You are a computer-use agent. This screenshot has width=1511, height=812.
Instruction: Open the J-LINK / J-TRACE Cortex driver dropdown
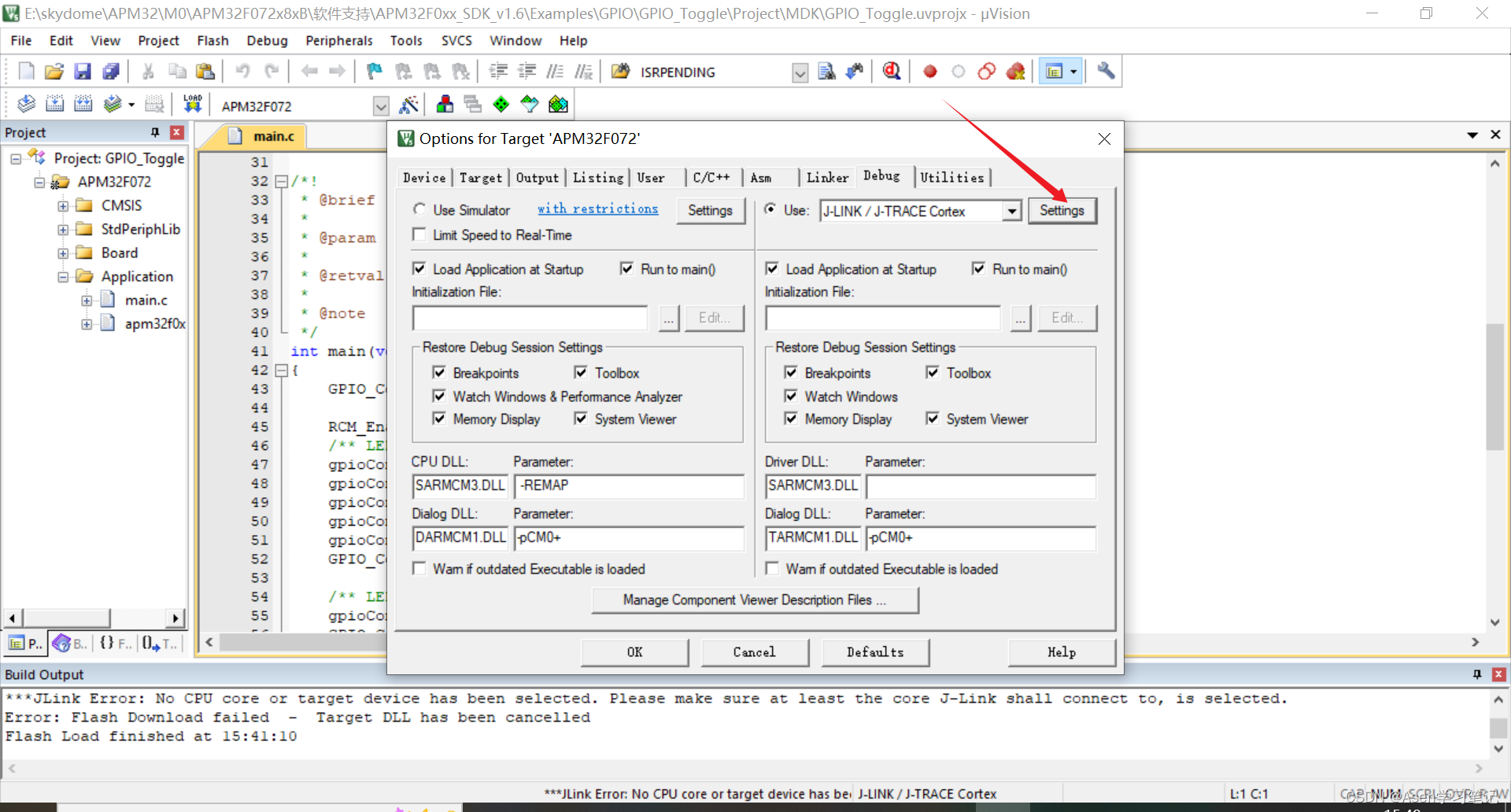coord(1011,211)
